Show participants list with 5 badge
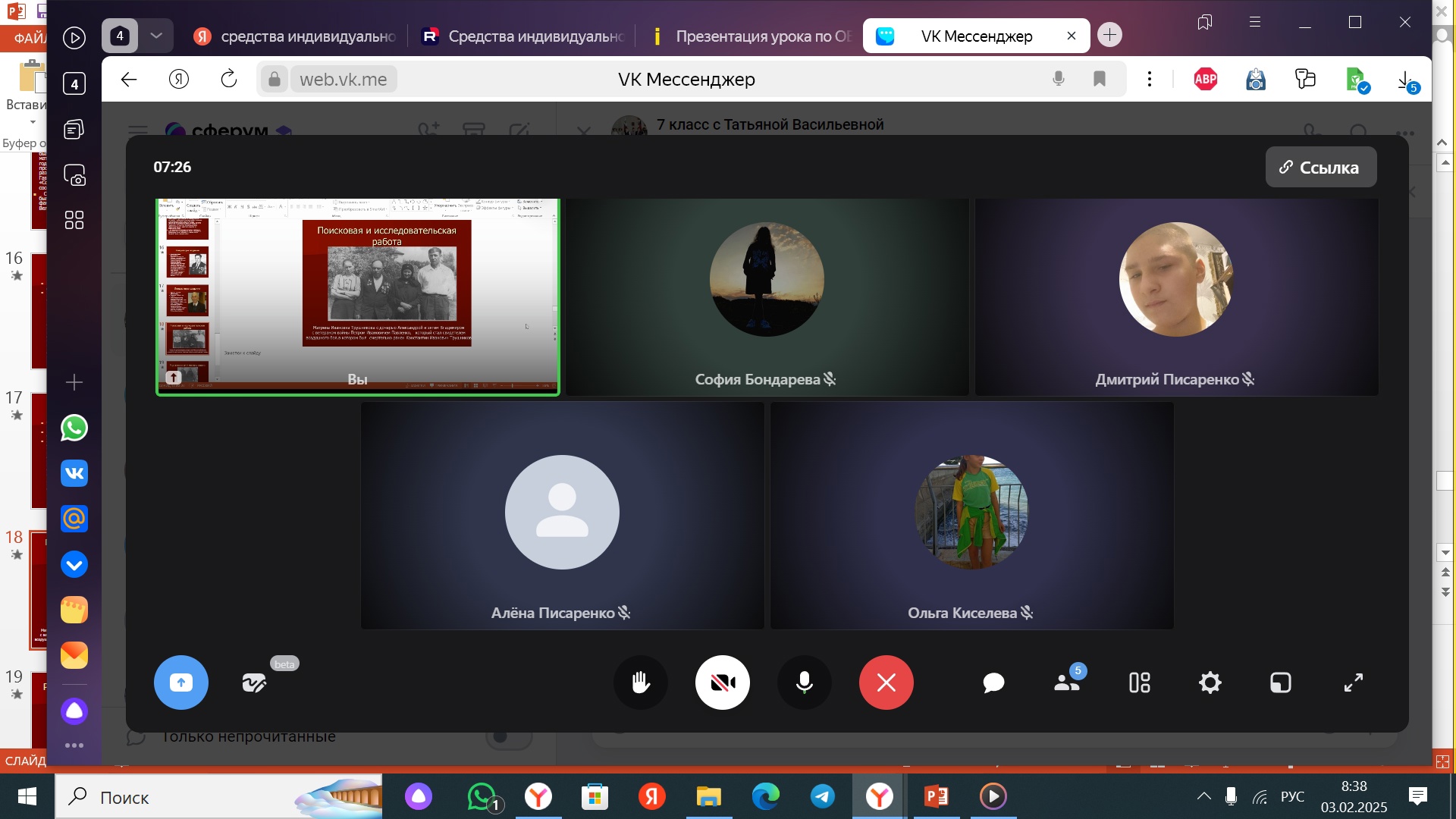1456x819 pixels. point(1067,682)
